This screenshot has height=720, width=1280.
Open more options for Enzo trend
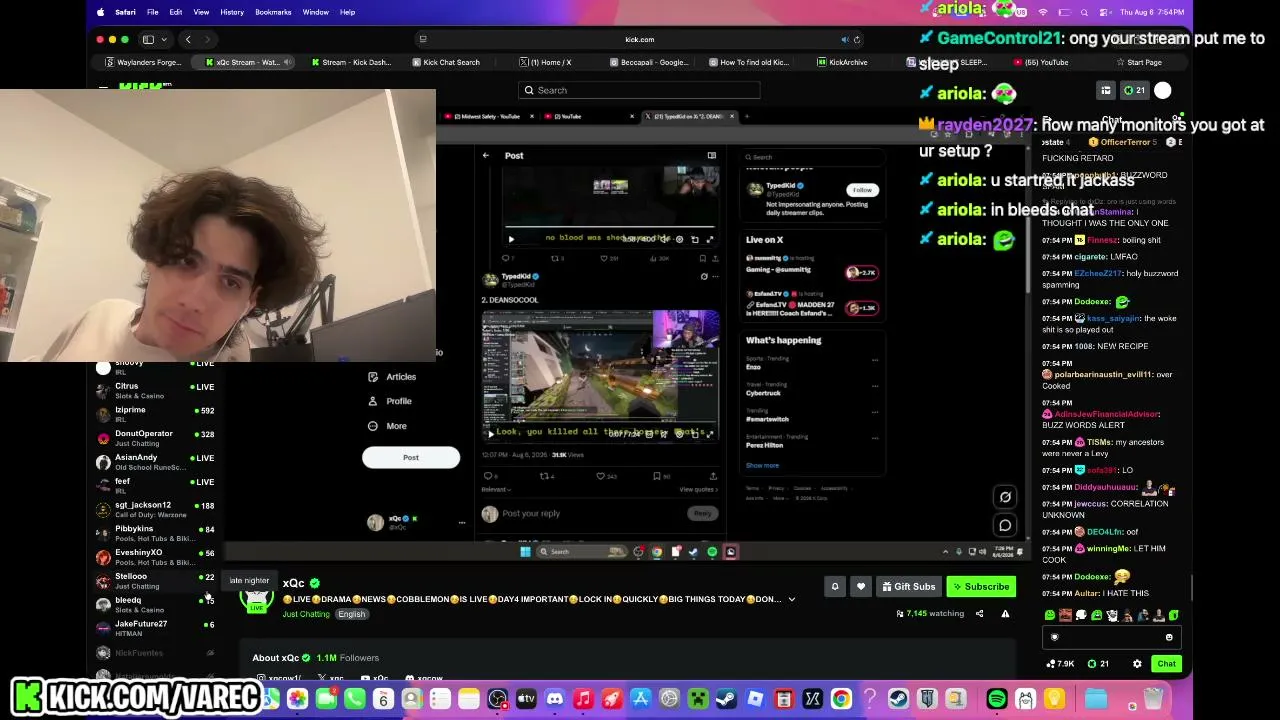pos(875,361)
